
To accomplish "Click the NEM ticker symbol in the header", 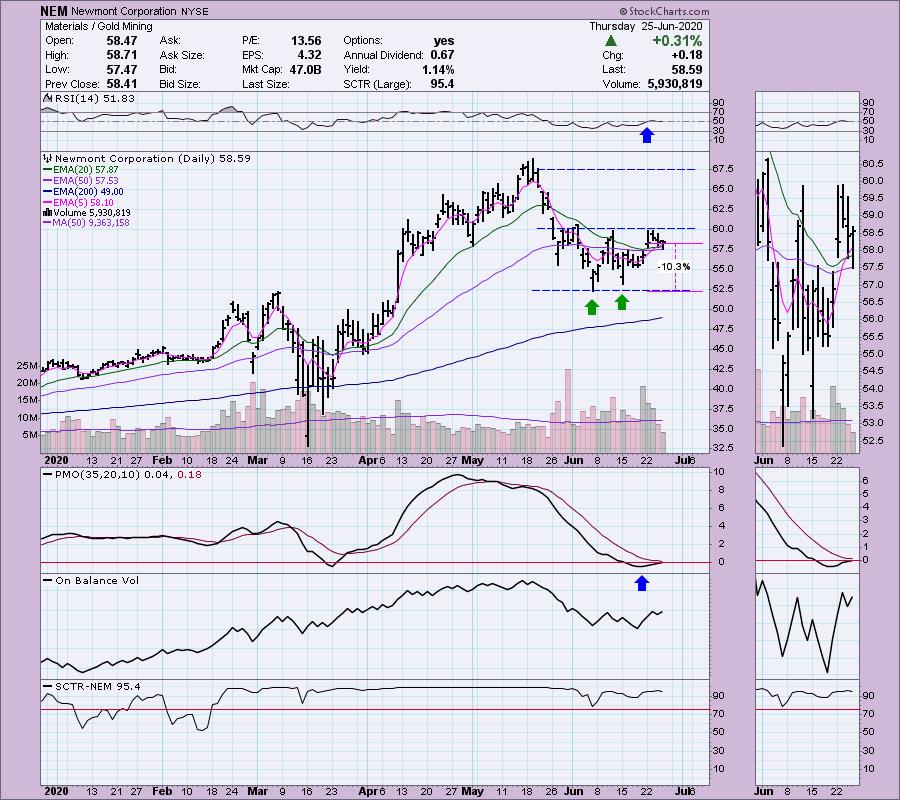I will tap(53, 11).
